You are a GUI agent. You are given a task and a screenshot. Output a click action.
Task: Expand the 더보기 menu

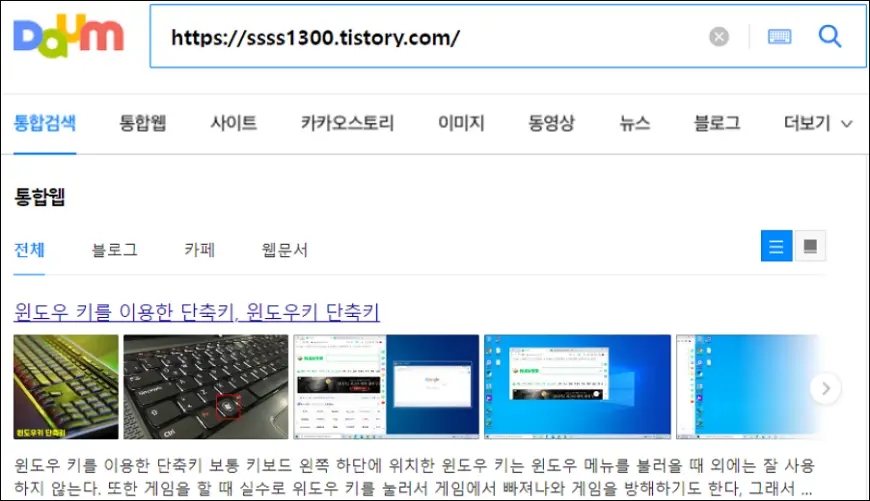(x=817, y=124)
